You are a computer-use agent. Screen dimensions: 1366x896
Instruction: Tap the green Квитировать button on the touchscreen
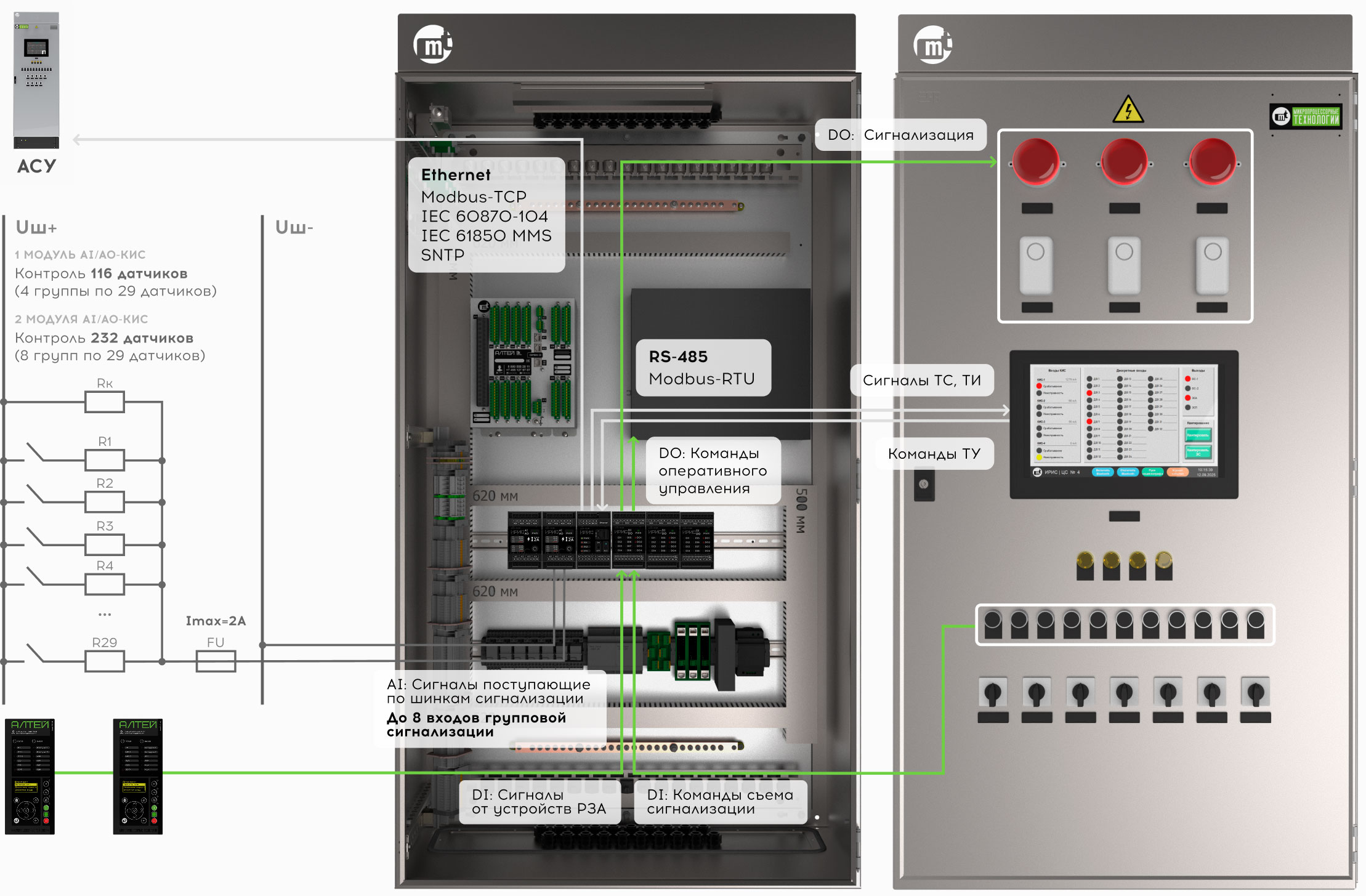pos(1197,435)
